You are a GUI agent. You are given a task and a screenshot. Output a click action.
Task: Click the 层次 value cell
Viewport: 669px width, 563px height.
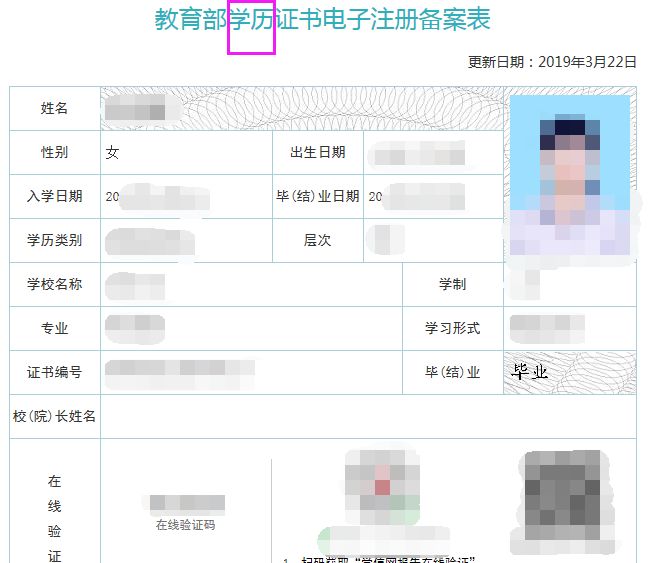[433, 241]
